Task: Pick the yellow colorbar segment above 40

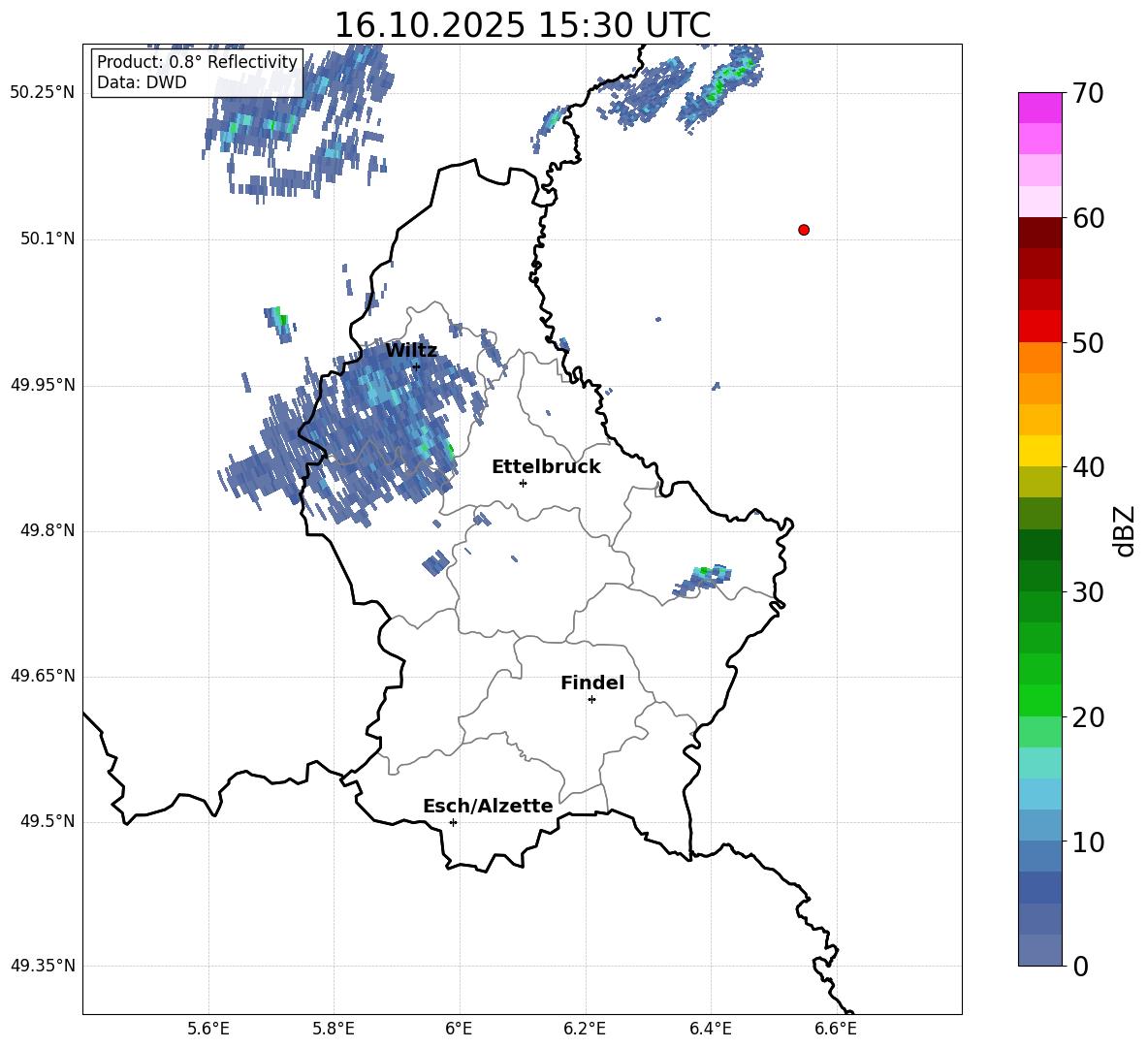Action: click(x=1039, y=451)
